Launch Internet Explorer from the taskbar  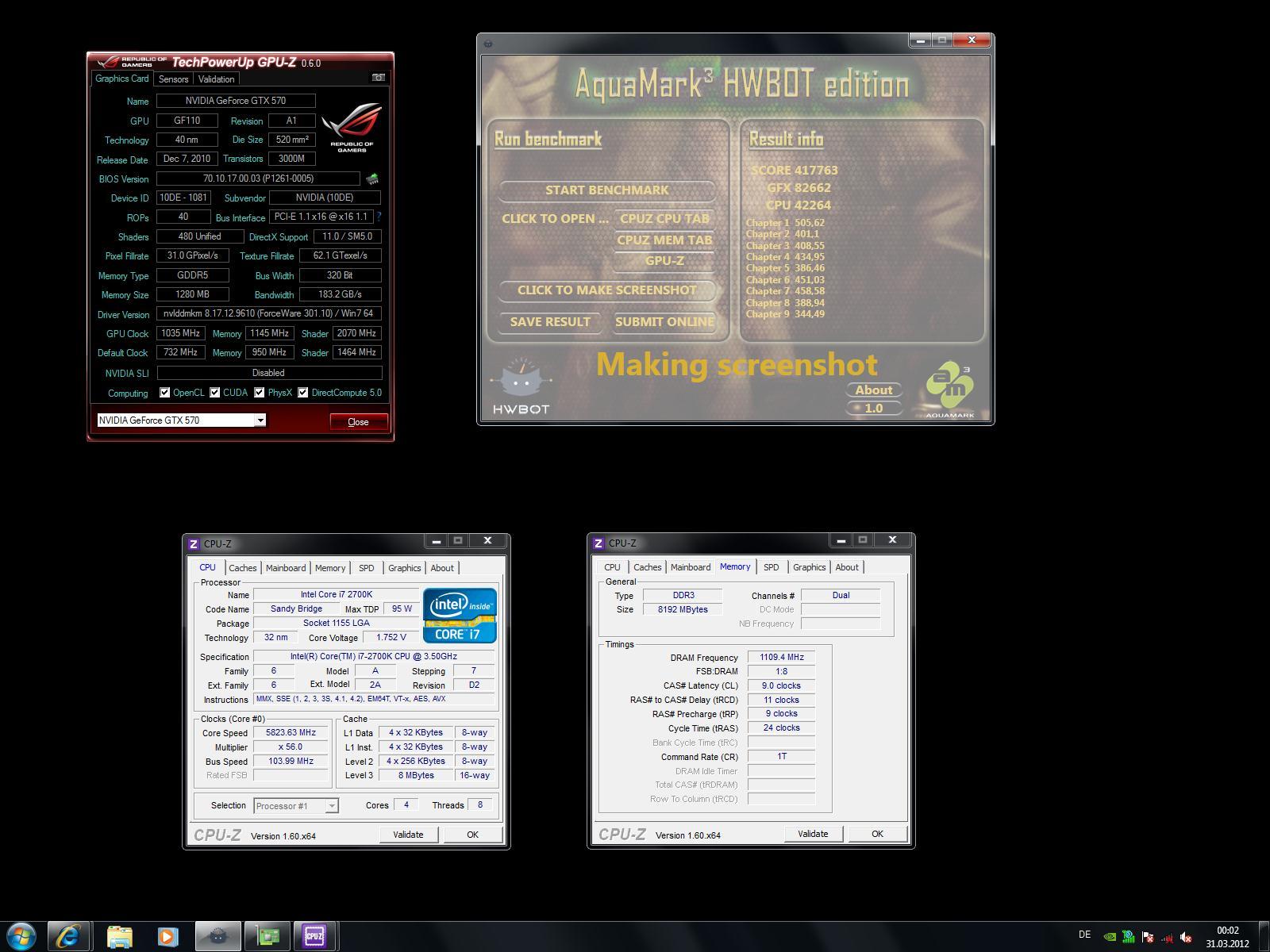point(69,936)
